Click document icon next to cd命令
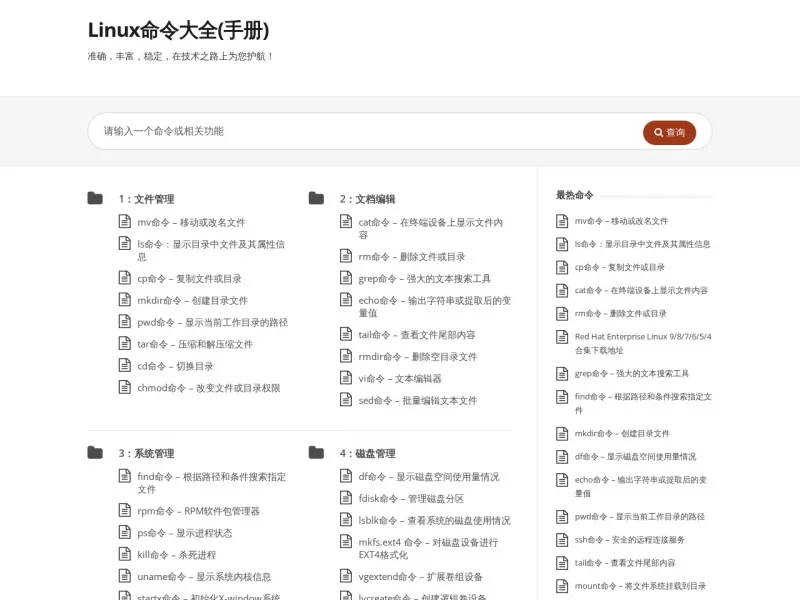Image resolution: width=800 pixels, height=600 pixels. tap(124, 365)
